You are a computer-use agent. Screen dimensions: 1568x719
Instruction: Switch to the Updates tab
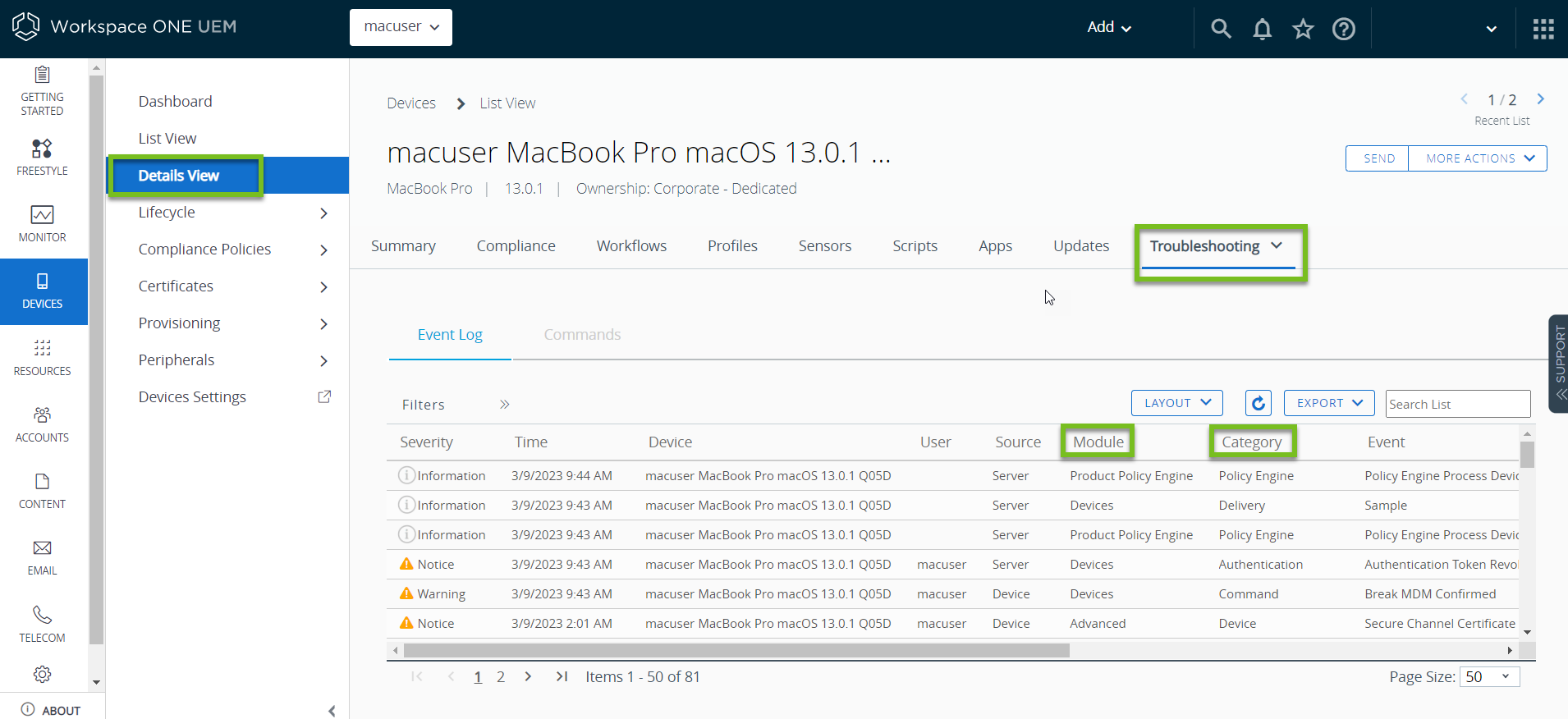coord(1081,246)
